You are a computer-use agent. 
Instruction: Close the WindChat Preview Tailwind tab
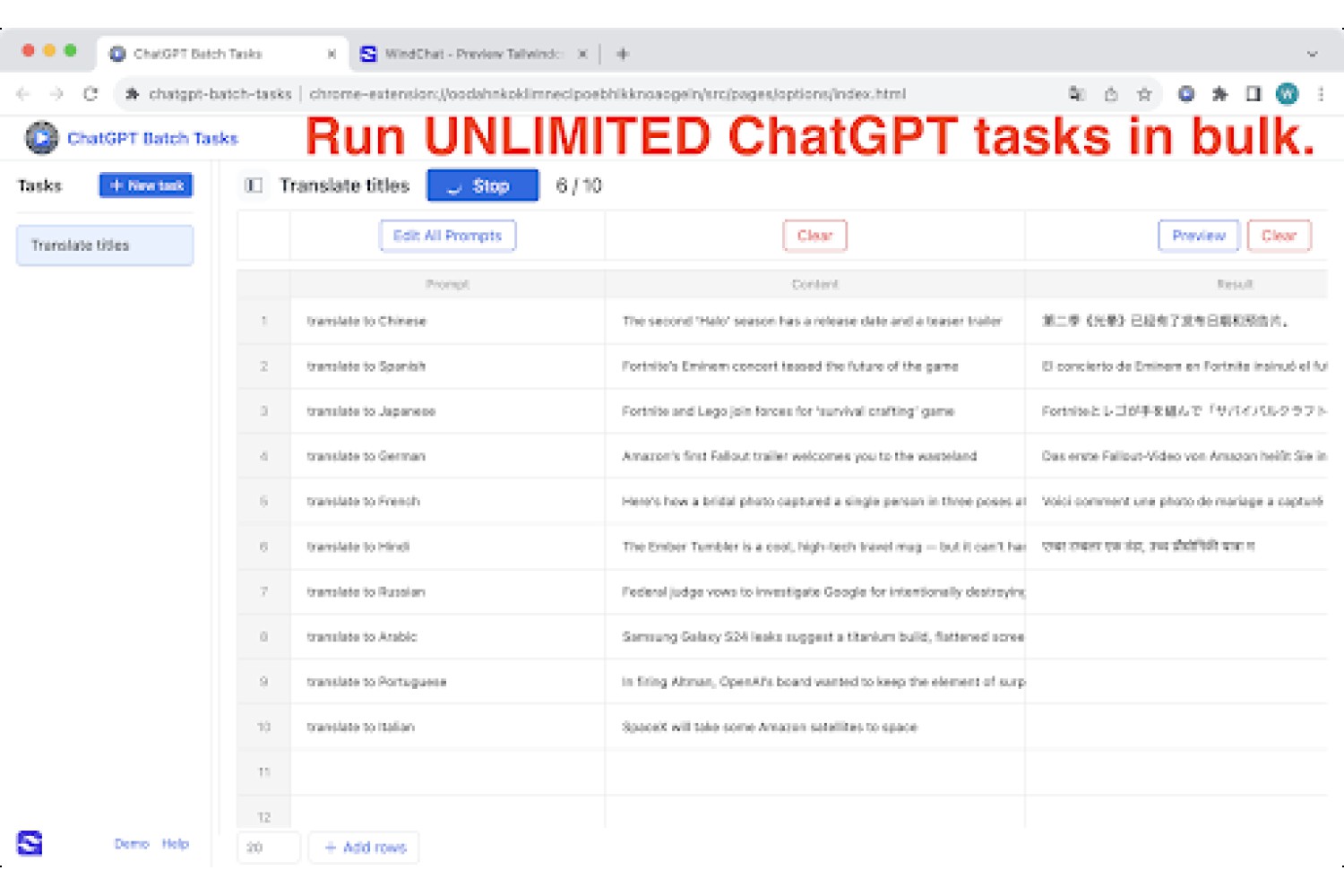point(582,54)
